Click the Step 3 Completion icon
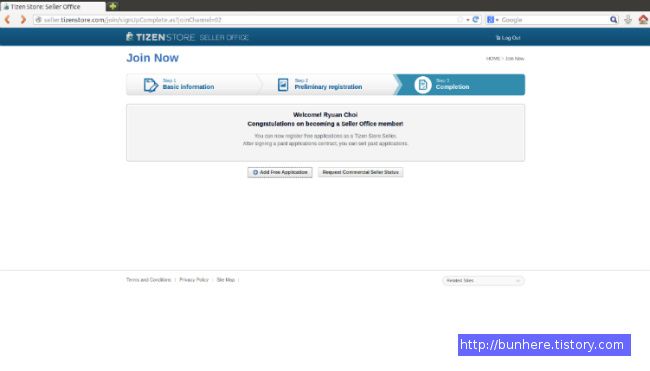Viewport: 650px width, 371px height. coord(423,85)
